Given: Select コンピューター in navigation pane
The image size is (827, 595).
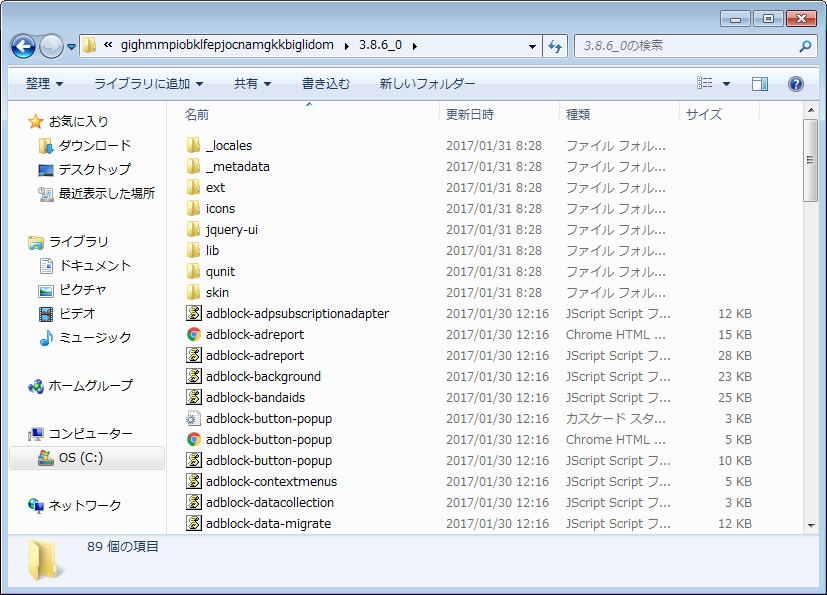Looking at the screenshot, I should tap(90, 434).
